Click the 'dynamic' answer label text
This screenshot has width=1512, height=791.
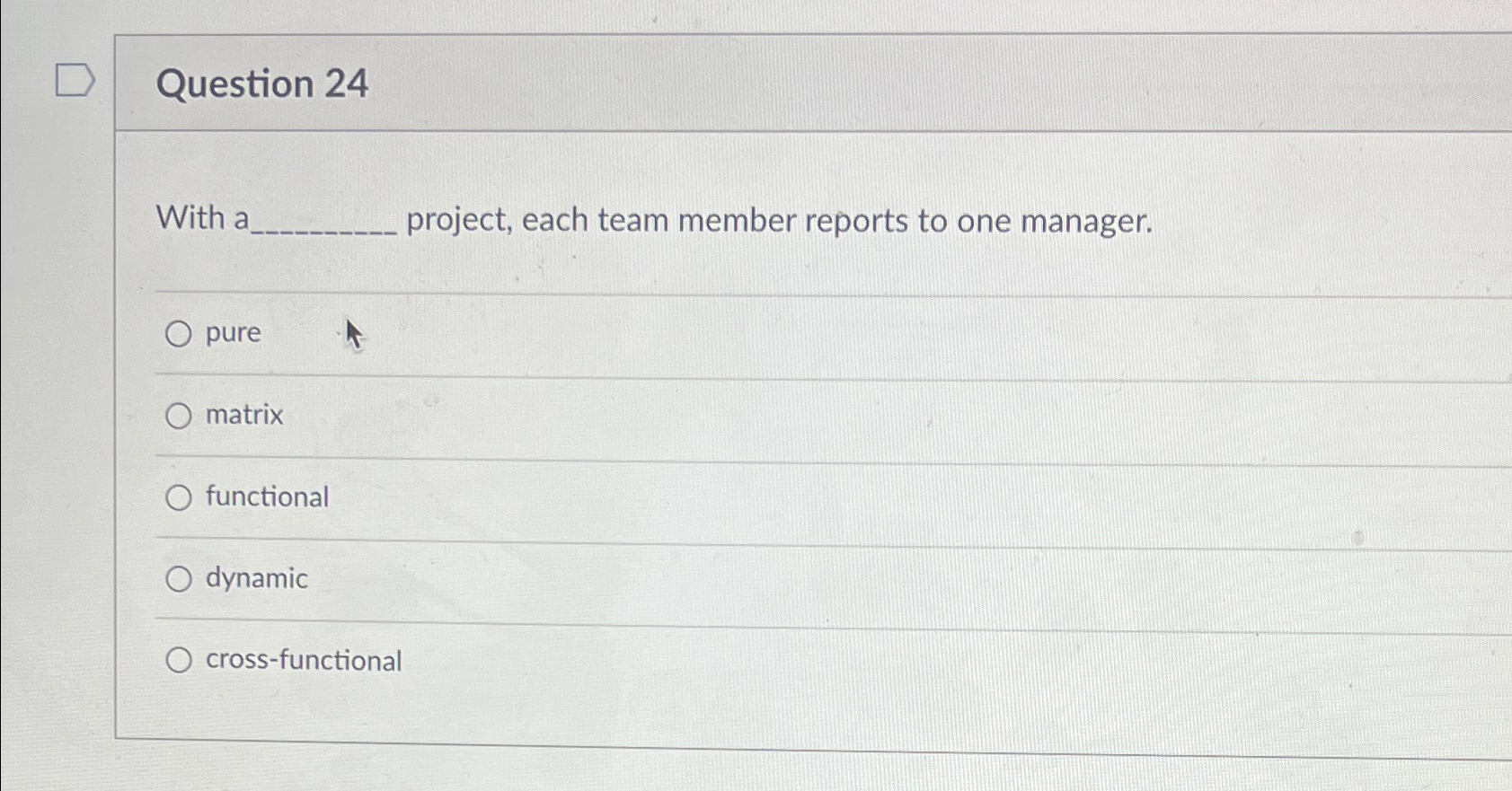(x=255, y=578)
